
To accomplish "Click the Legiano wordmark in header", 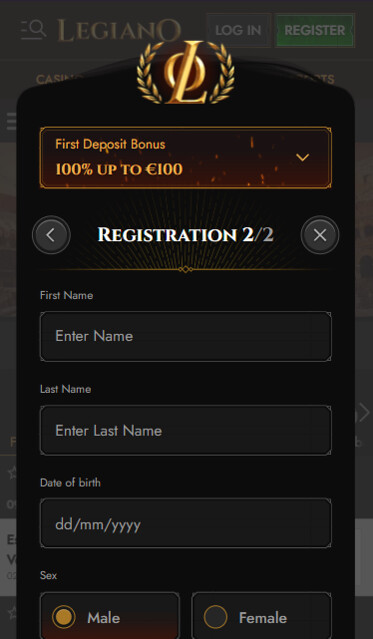I will click(119, 31).
